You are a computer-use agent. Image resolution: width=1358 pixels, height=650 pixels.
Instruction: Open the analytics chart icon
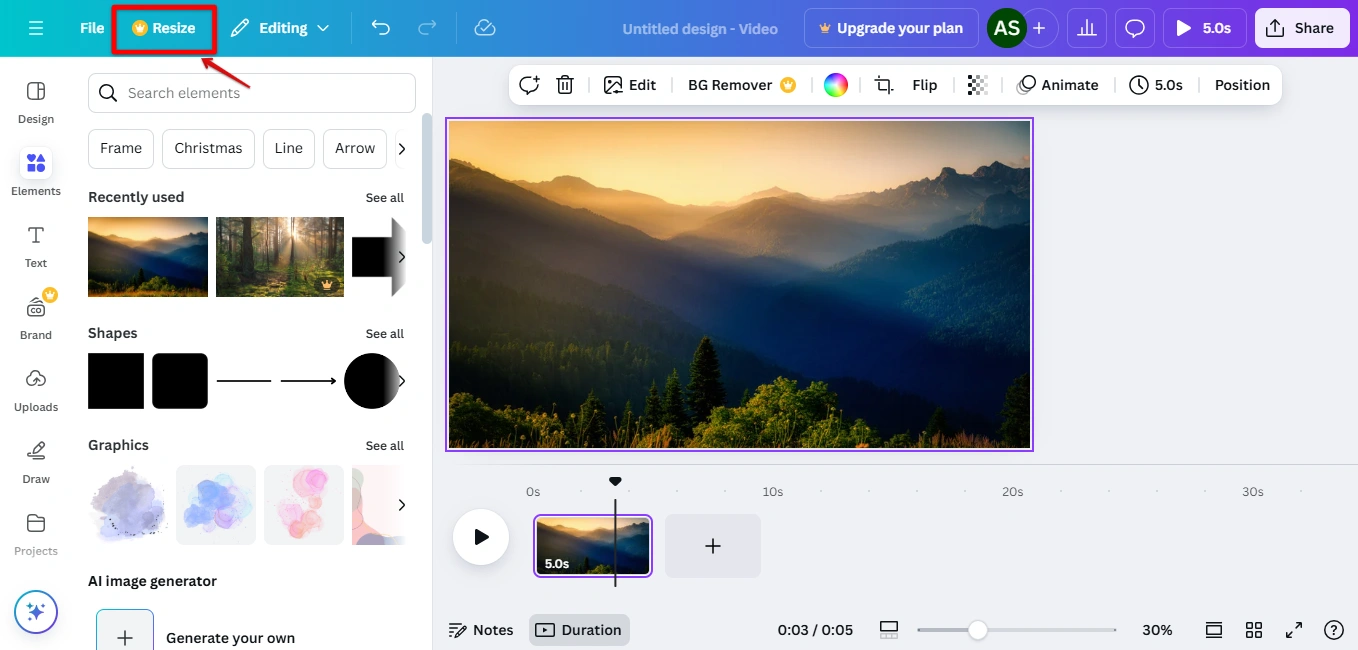[1086, 28]
